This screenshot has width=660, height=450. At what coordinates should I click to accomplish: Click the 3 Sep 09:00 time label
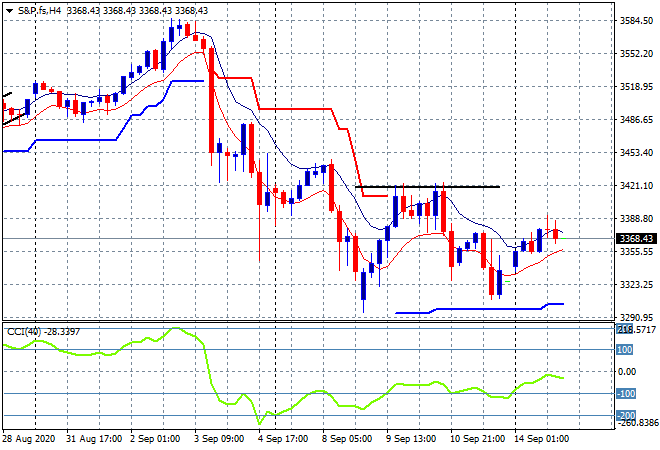point(219,439)
